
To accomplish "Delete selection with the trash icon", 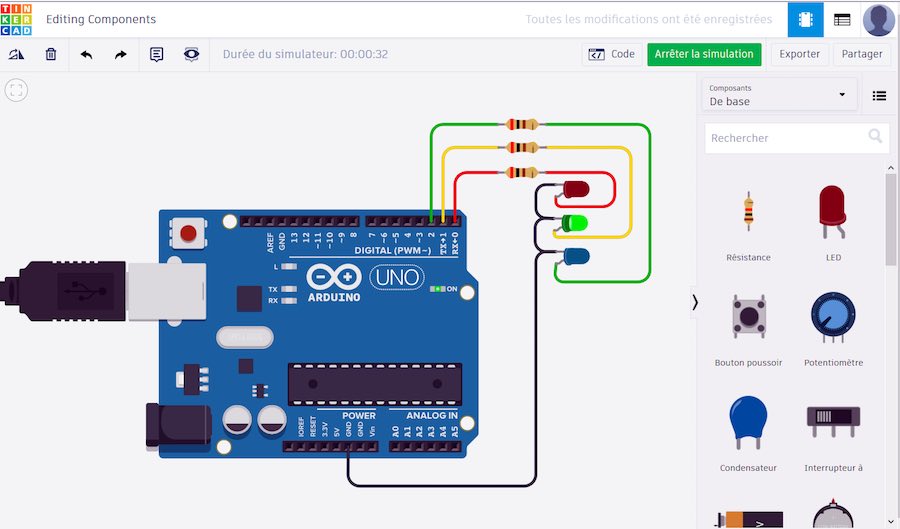I will [x=51, y=55].
